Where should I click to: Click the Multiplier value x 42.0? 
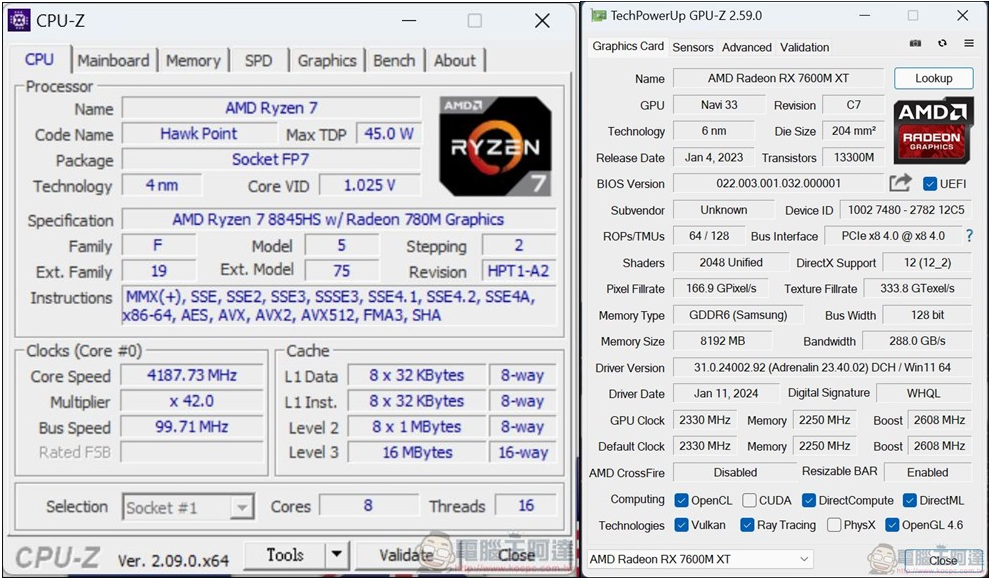[192, 401]
